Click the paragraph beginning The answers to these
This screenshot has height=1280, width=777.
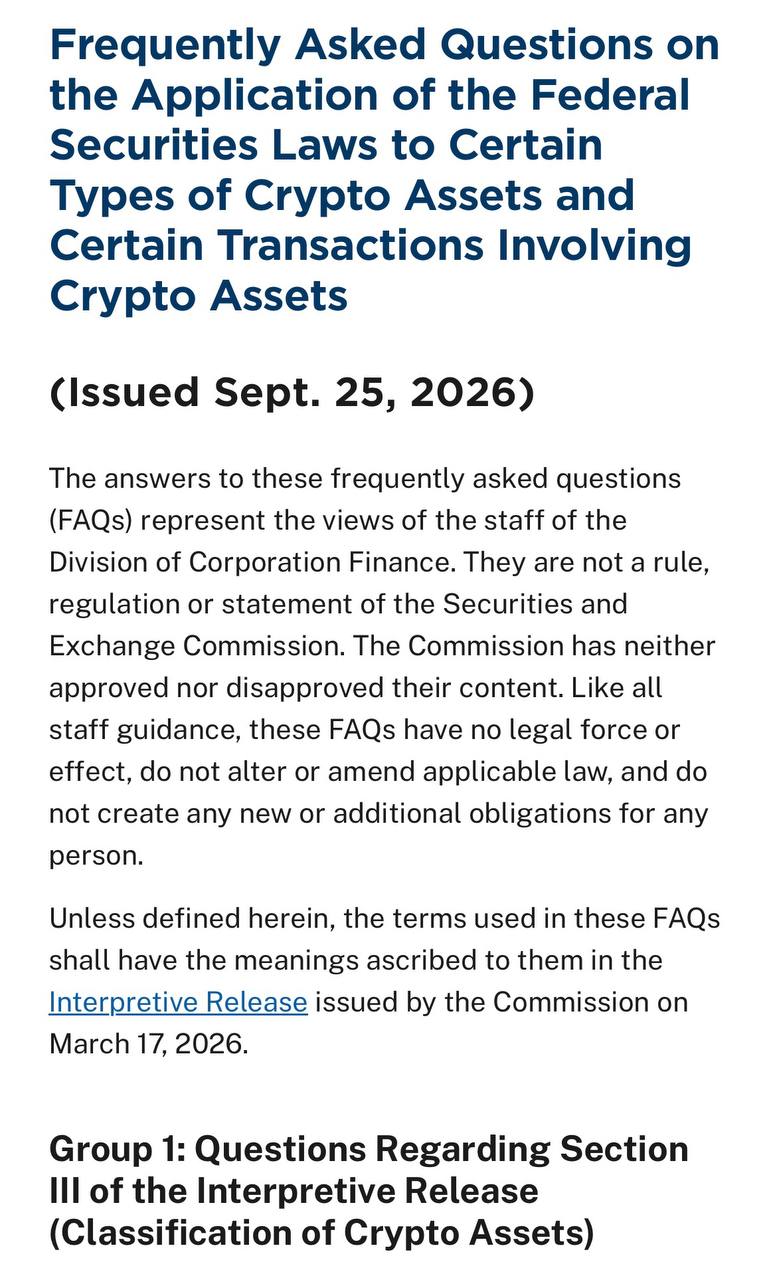(383, 667)
